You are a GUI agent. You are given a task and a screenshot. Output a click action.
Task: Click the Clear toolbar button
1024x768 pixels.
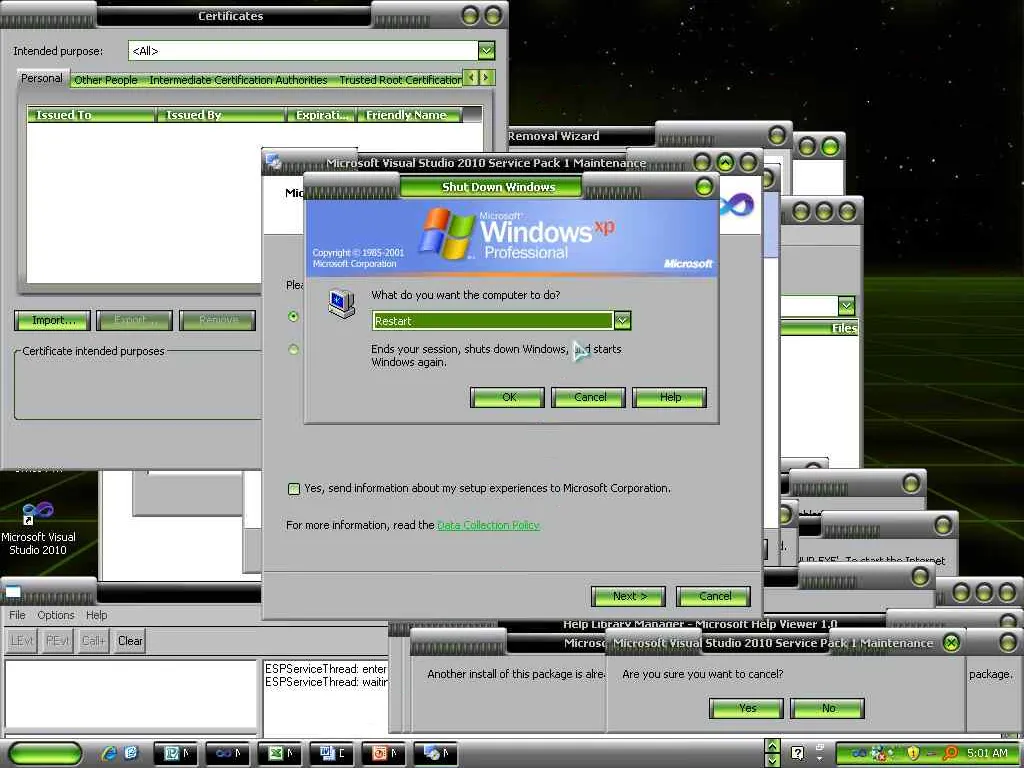pos(130,641)
